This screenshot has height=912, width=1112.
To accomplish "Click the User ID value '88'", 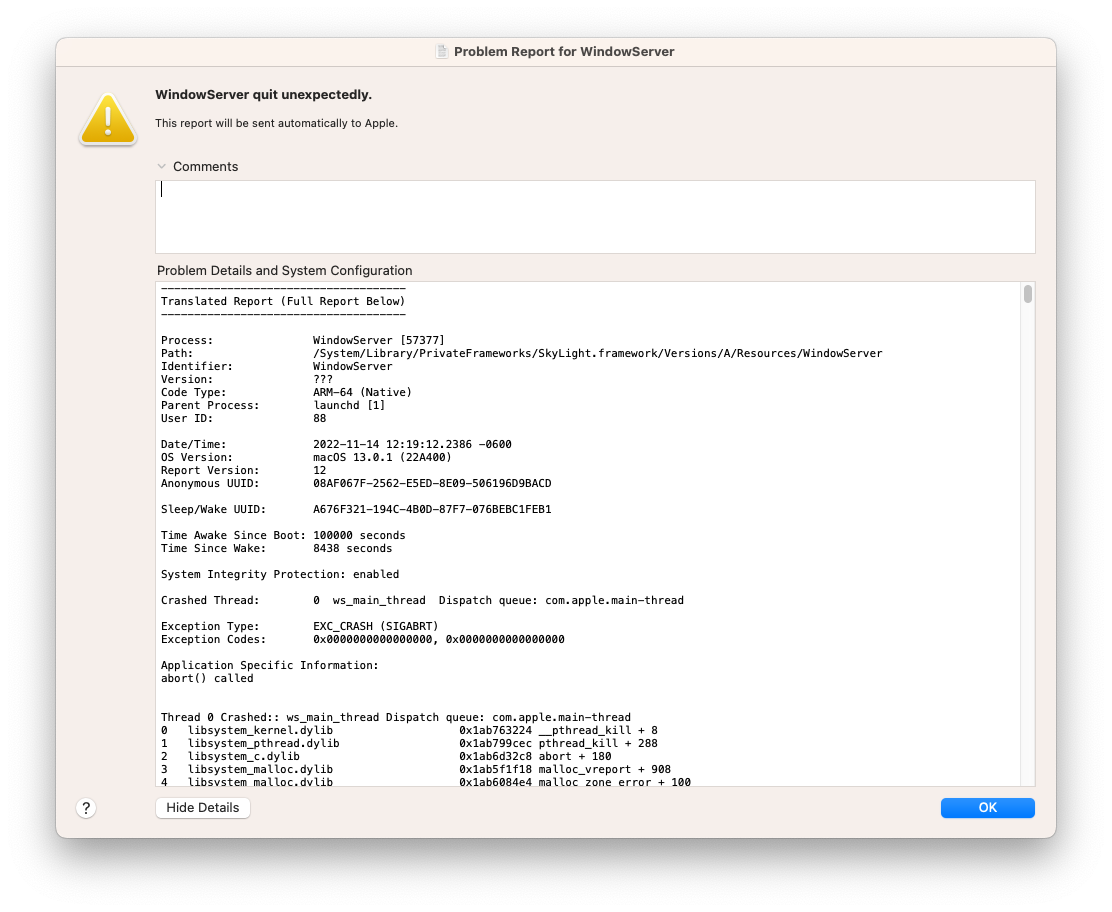I will click(320, 418).
